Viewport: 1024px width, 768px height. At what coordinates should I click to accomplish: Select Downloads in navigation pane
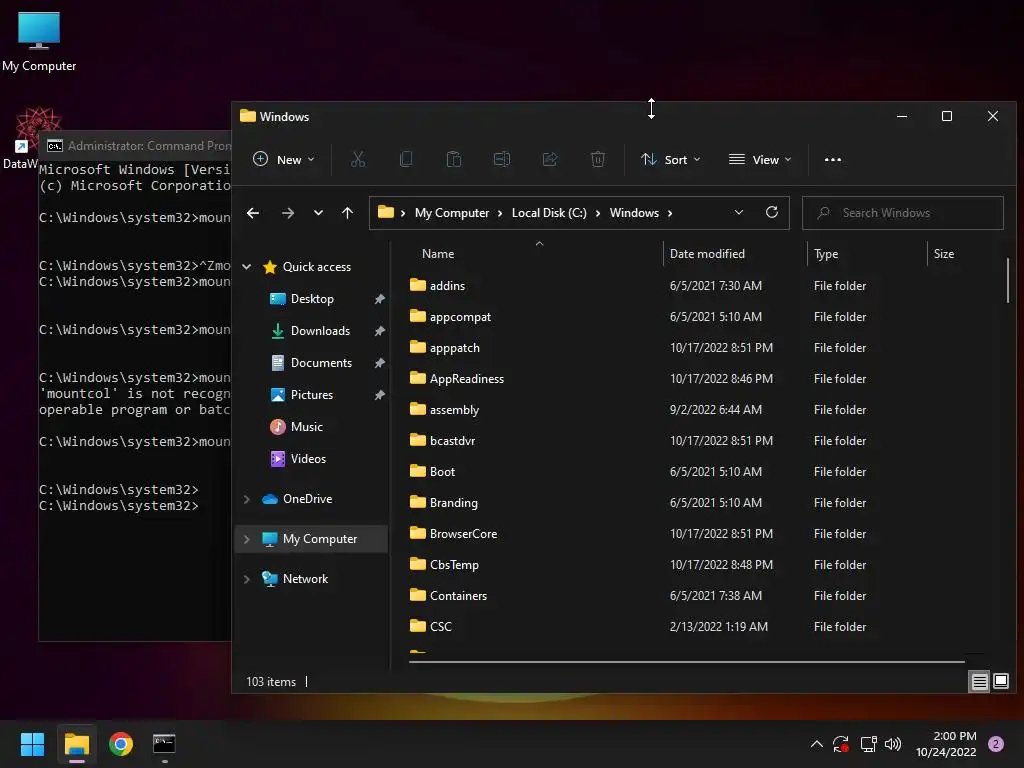320,331
